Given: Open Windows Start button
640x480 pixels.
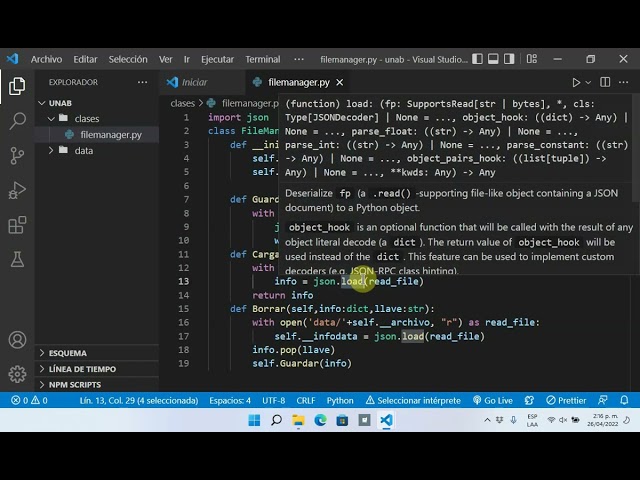Looking at the screenshot, I should click(x=254, y=420).
